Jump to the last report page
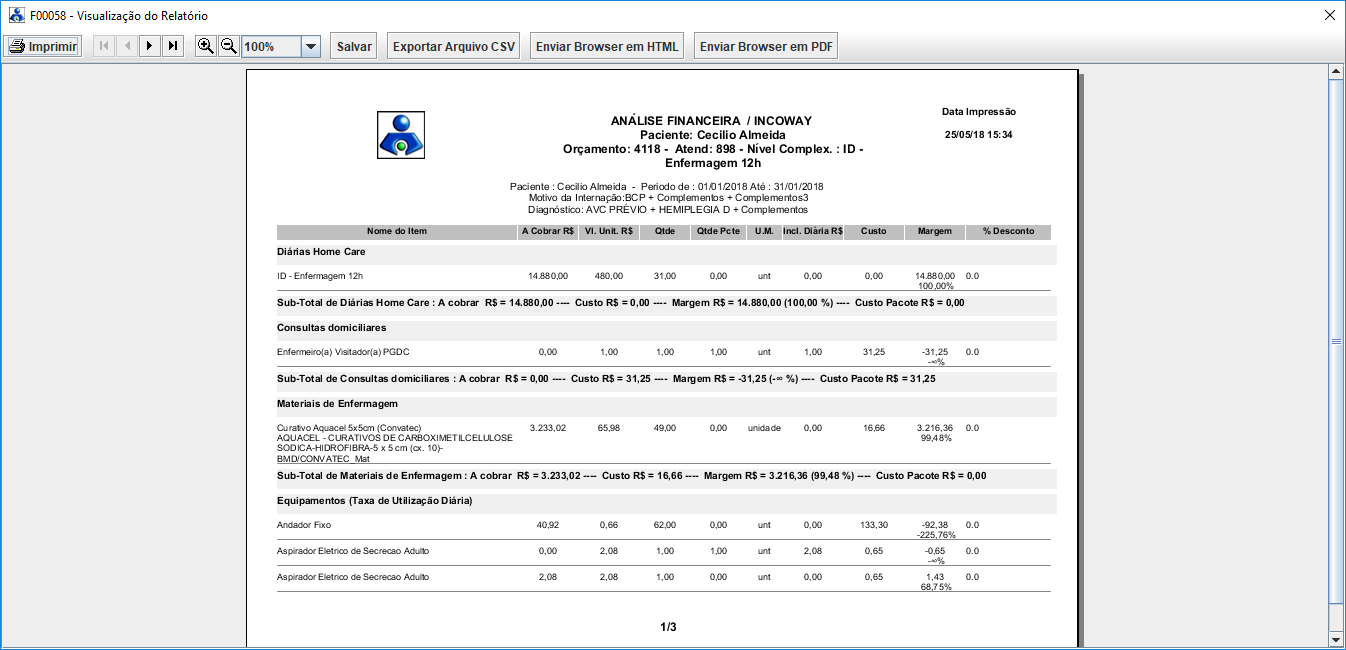 (173, 46)
